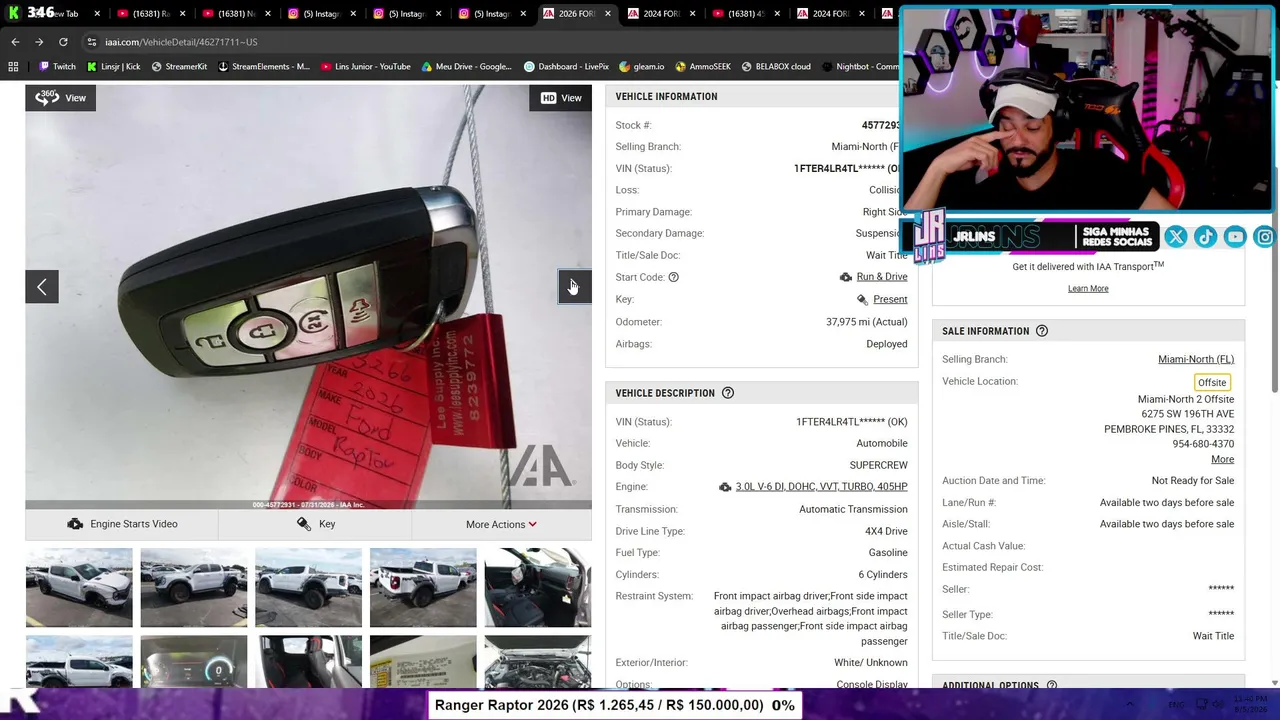Click the odometer value 37,975 mi (Actual)
The height and width of the screenshot is (720, 1280).
[867, 322]
